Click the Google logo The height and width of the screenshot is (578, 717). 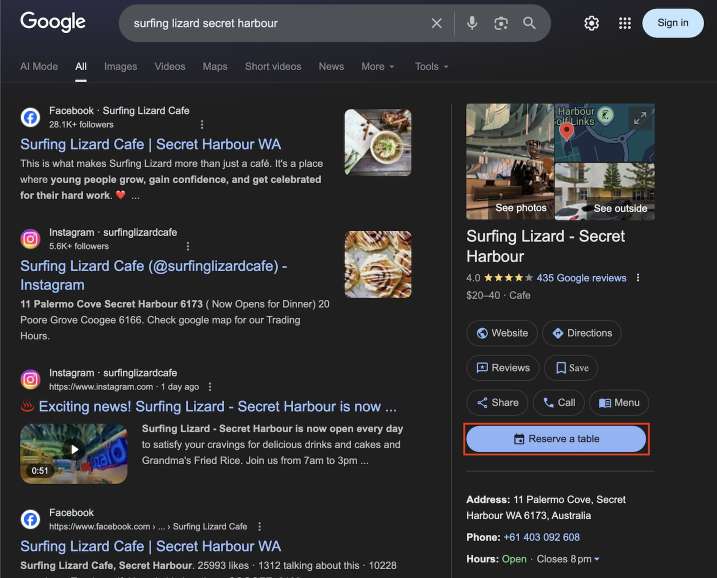pos(53,21)
